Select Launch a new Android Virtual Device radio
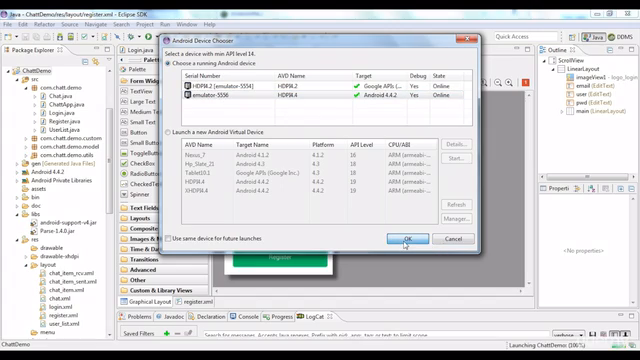 pyautogui.click(x=168, y=132)
